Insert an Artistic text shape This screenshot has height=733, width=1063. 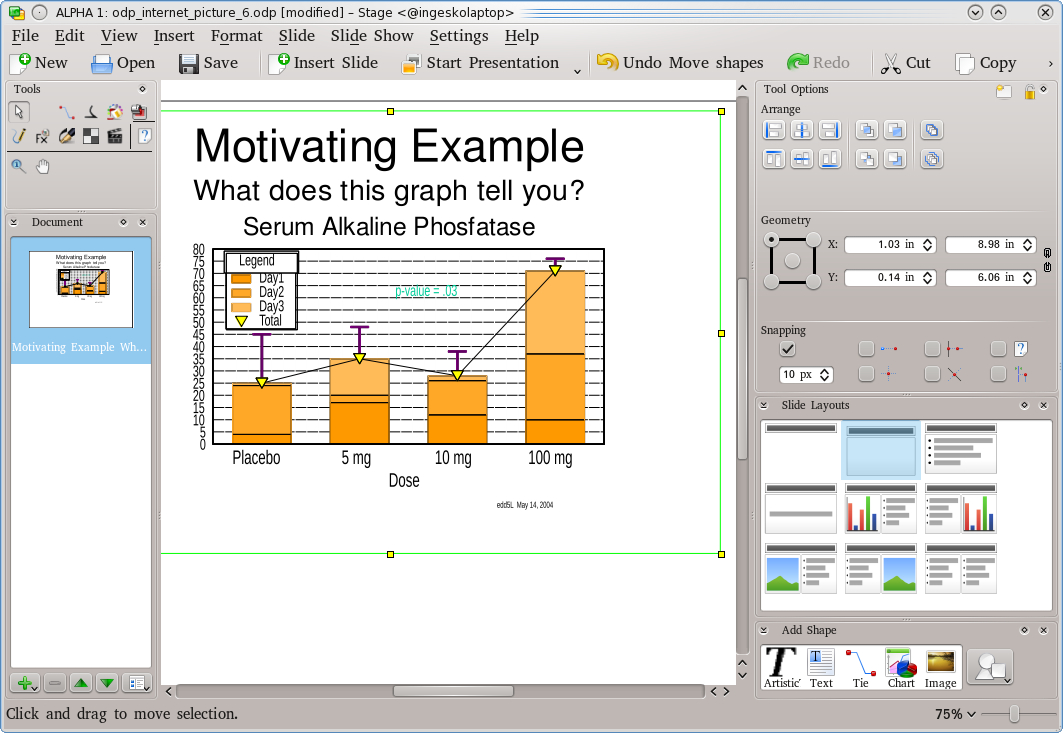tap(781, 667)
